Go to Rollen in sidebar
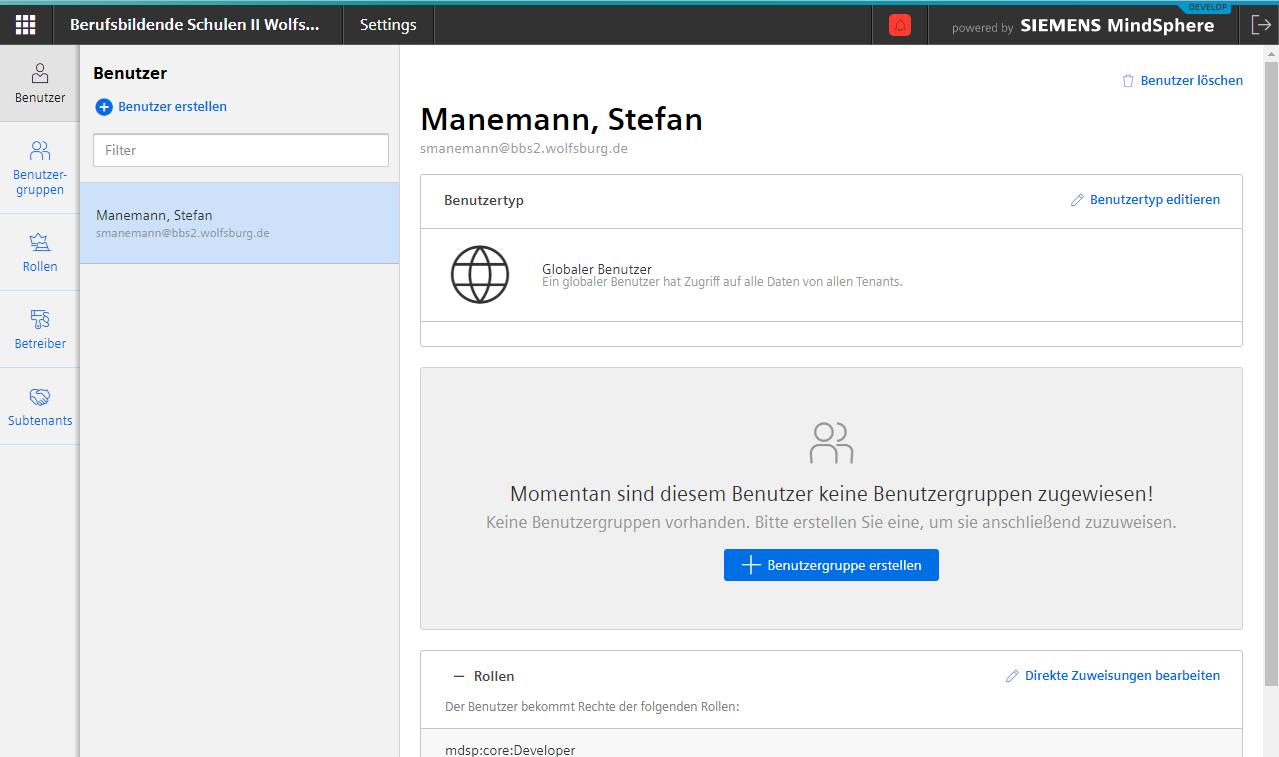The image size is (1279, 757). [40, 252]
